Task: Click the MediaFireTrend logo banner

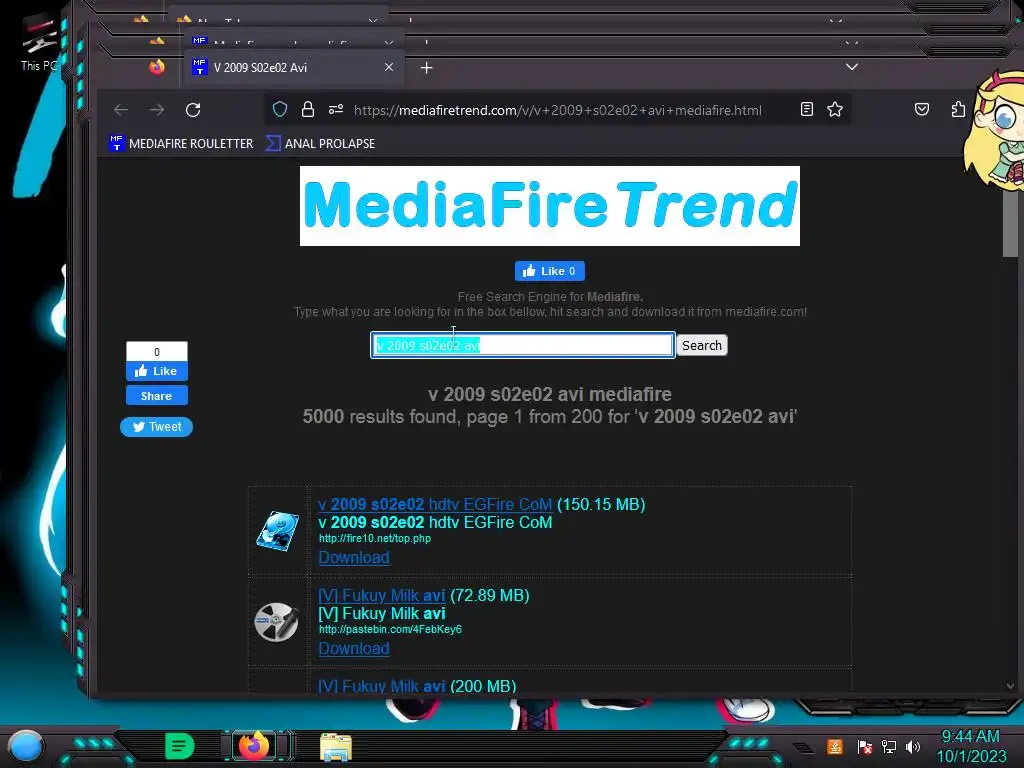Action: [550, 206]
